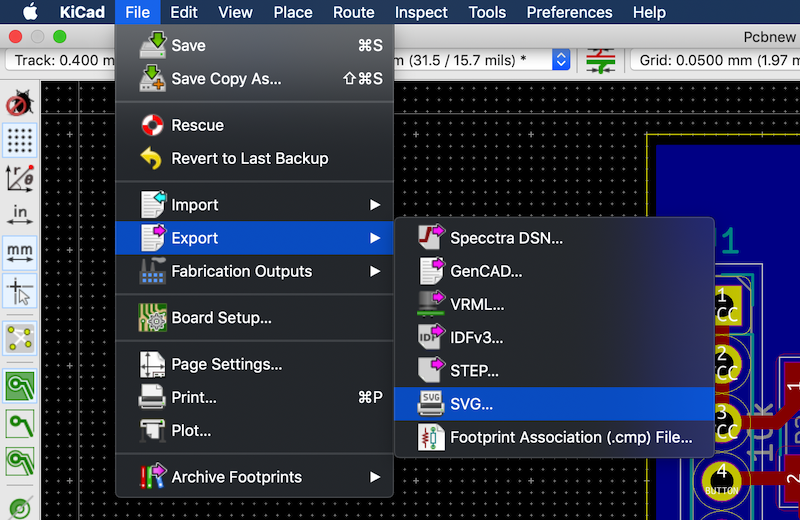Click the VRML export icon

coord(431,304)
